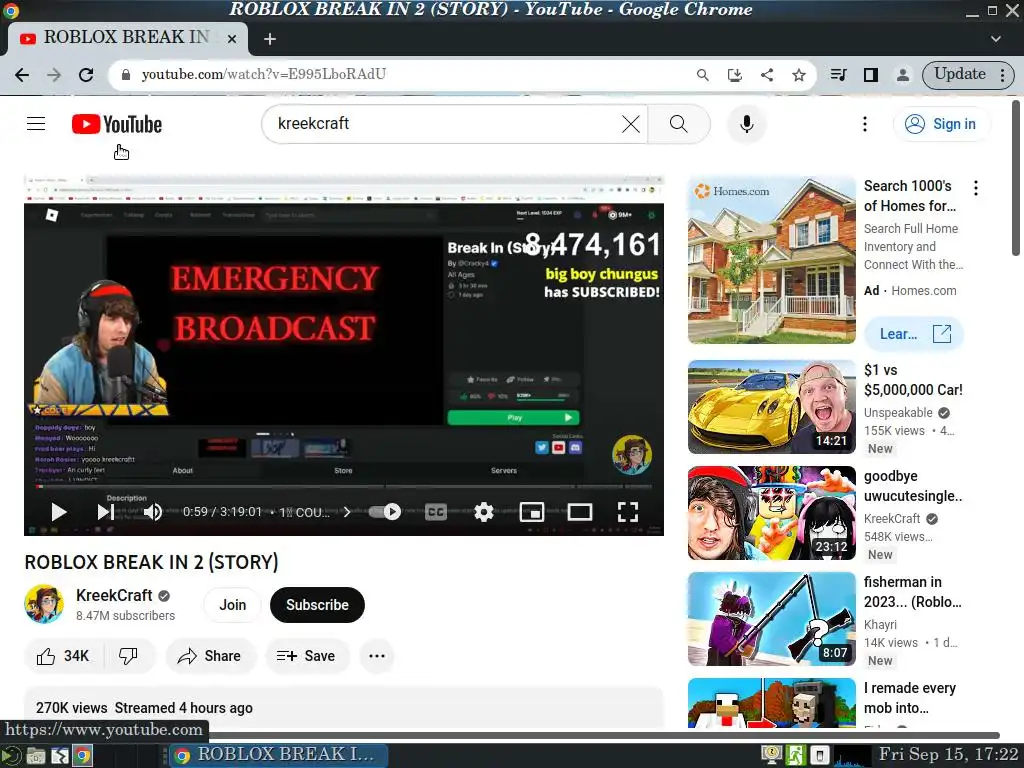Click the taskbar clock Fri Sep 15
Image resolution: width=1024 pixels, height=768 pixels.
[x=948, y=754]
